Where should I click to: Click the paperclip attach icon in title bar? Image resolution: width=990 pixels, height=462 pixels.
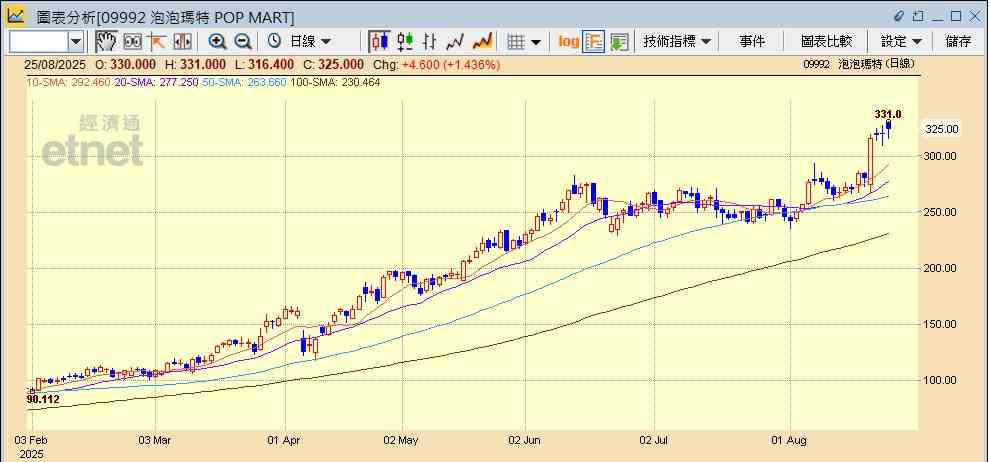[x=900, y=16]
